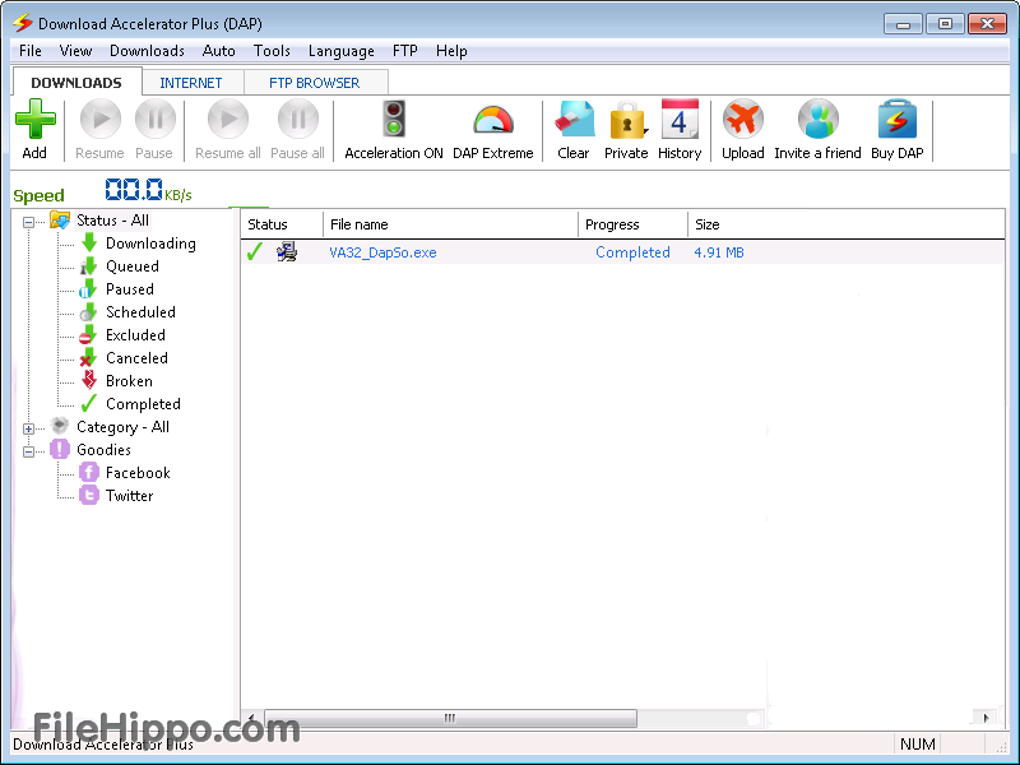This screenshot has height=765, width=1020.
Task: Open download History calendar icon
Action: (680, 121)
